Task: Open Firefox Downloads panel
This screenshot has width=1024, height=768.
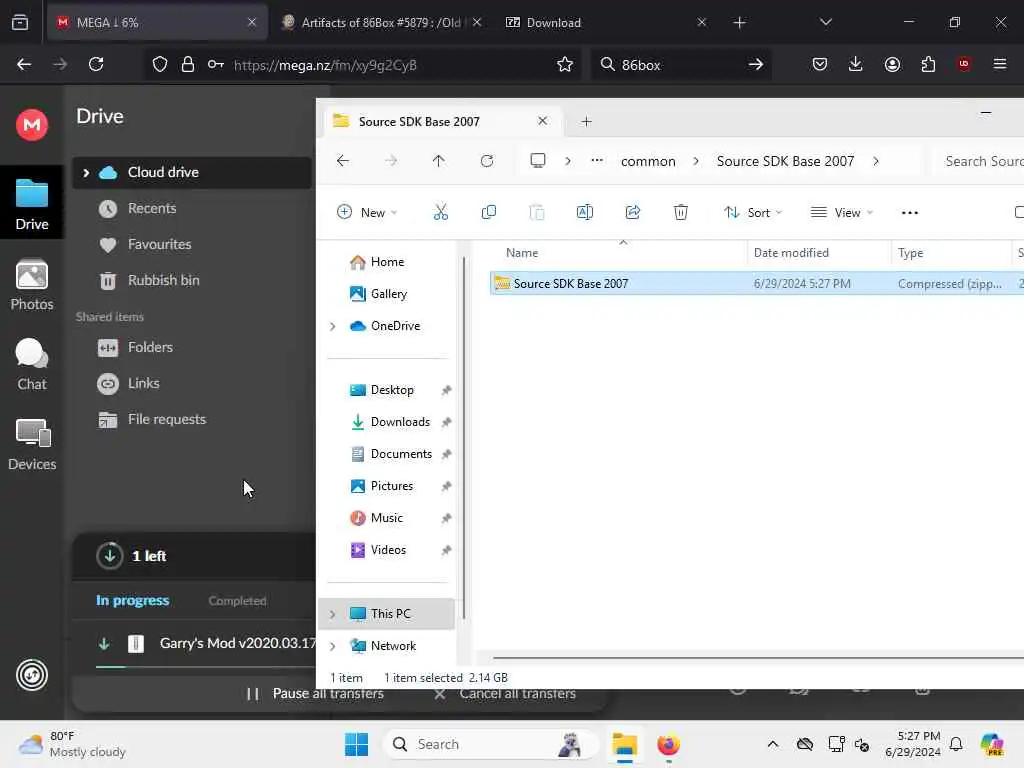Action: coord(856,64)
